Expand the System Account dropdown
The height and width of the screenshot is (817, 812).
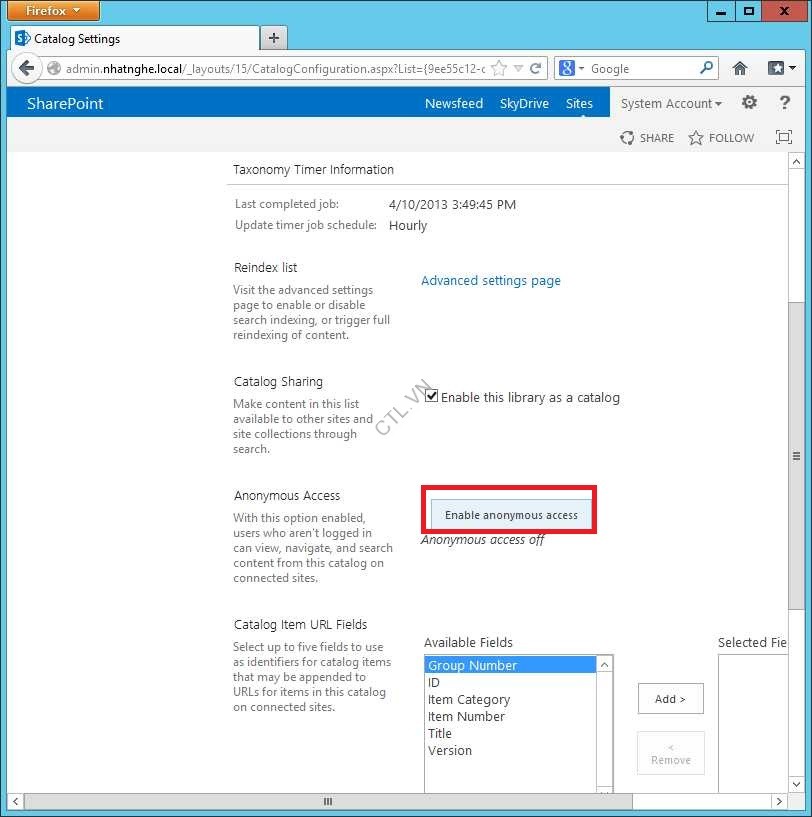coord(671,104)
